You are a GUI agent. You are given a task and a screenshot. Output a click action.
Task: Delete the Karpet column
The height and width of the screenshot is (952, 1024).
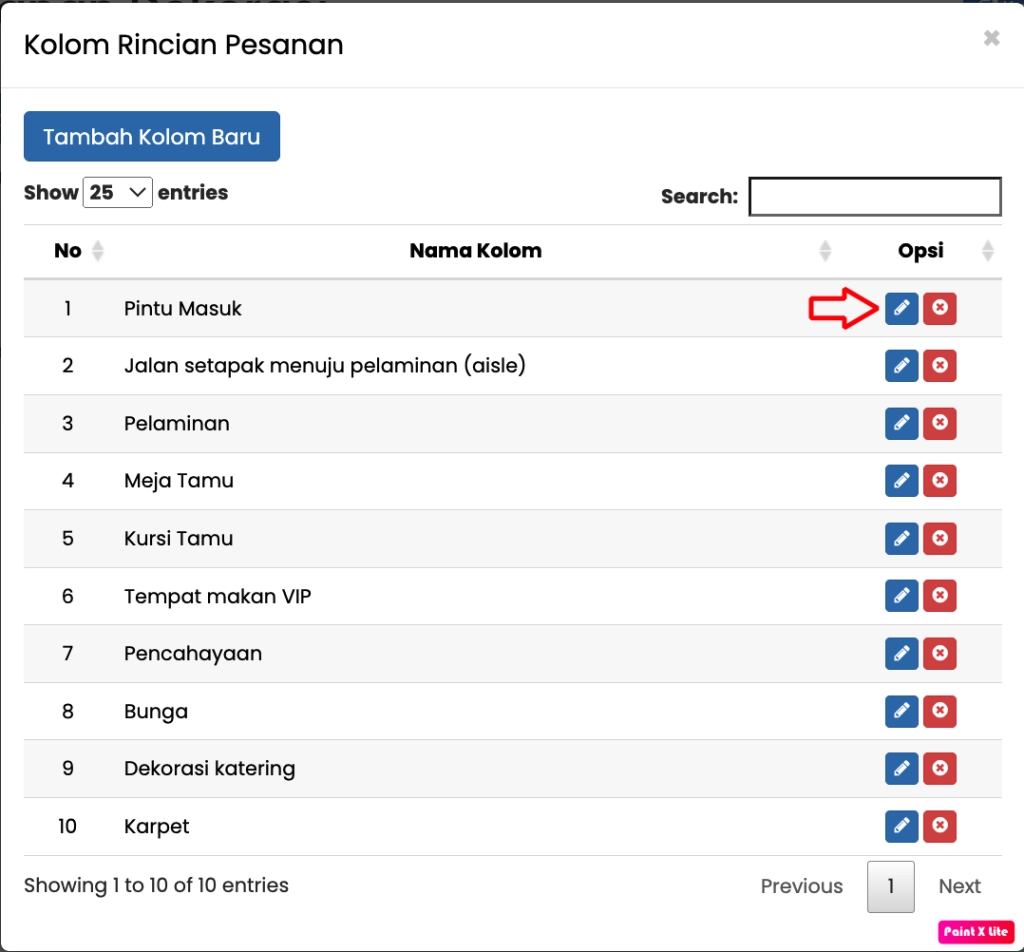939,827
